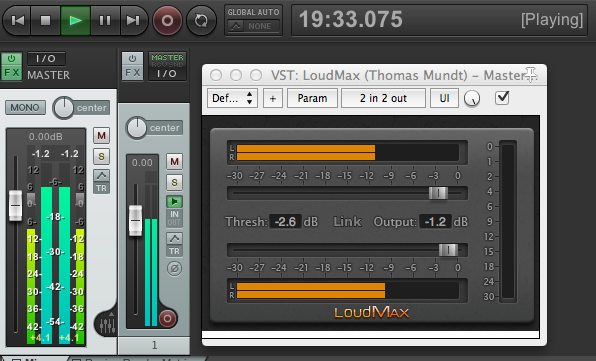Adjust master track pan knob

[x=63, y=108]
